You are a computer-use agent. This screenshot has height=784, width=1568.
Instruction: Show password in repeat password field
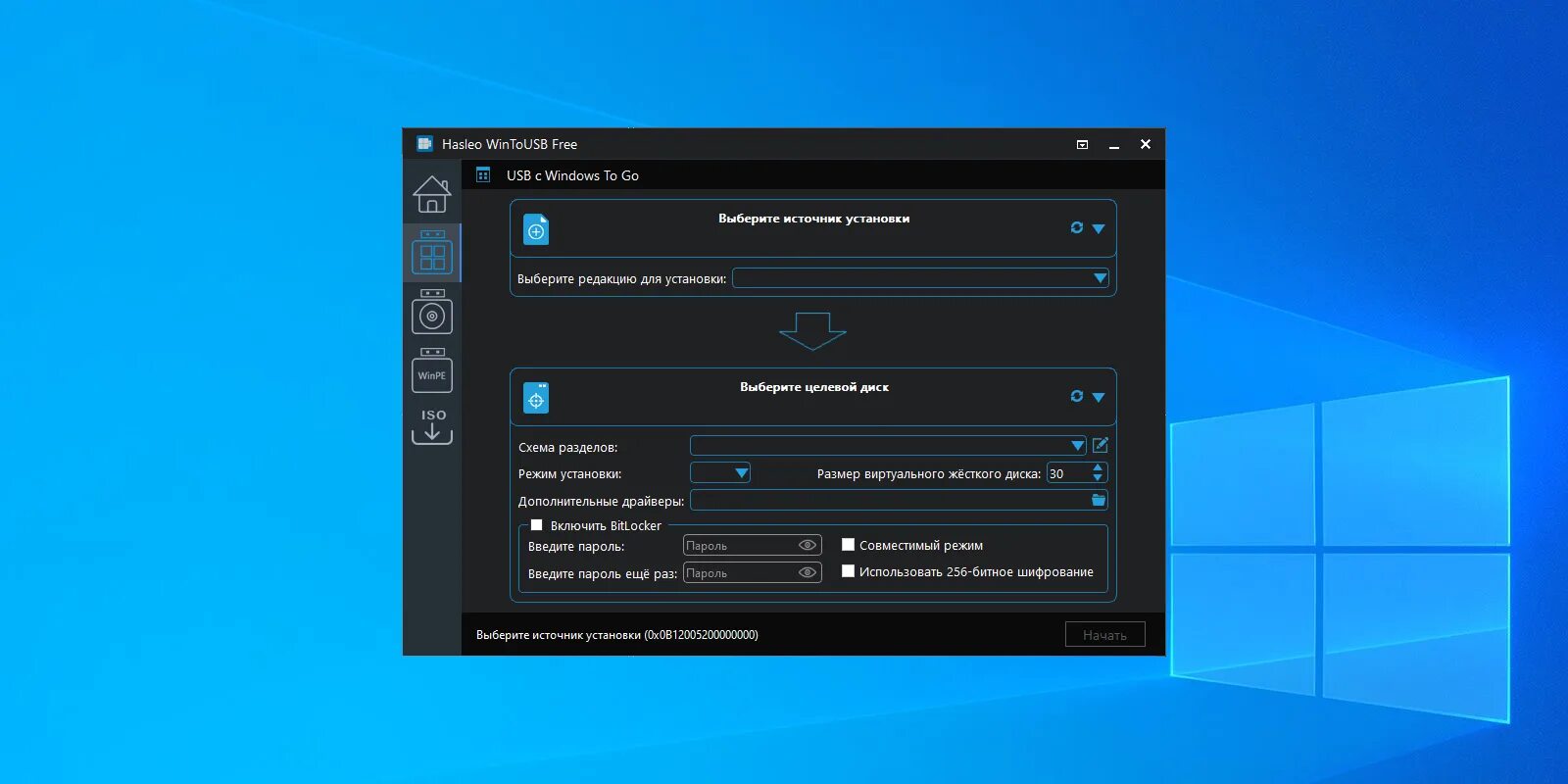(808, 572)
